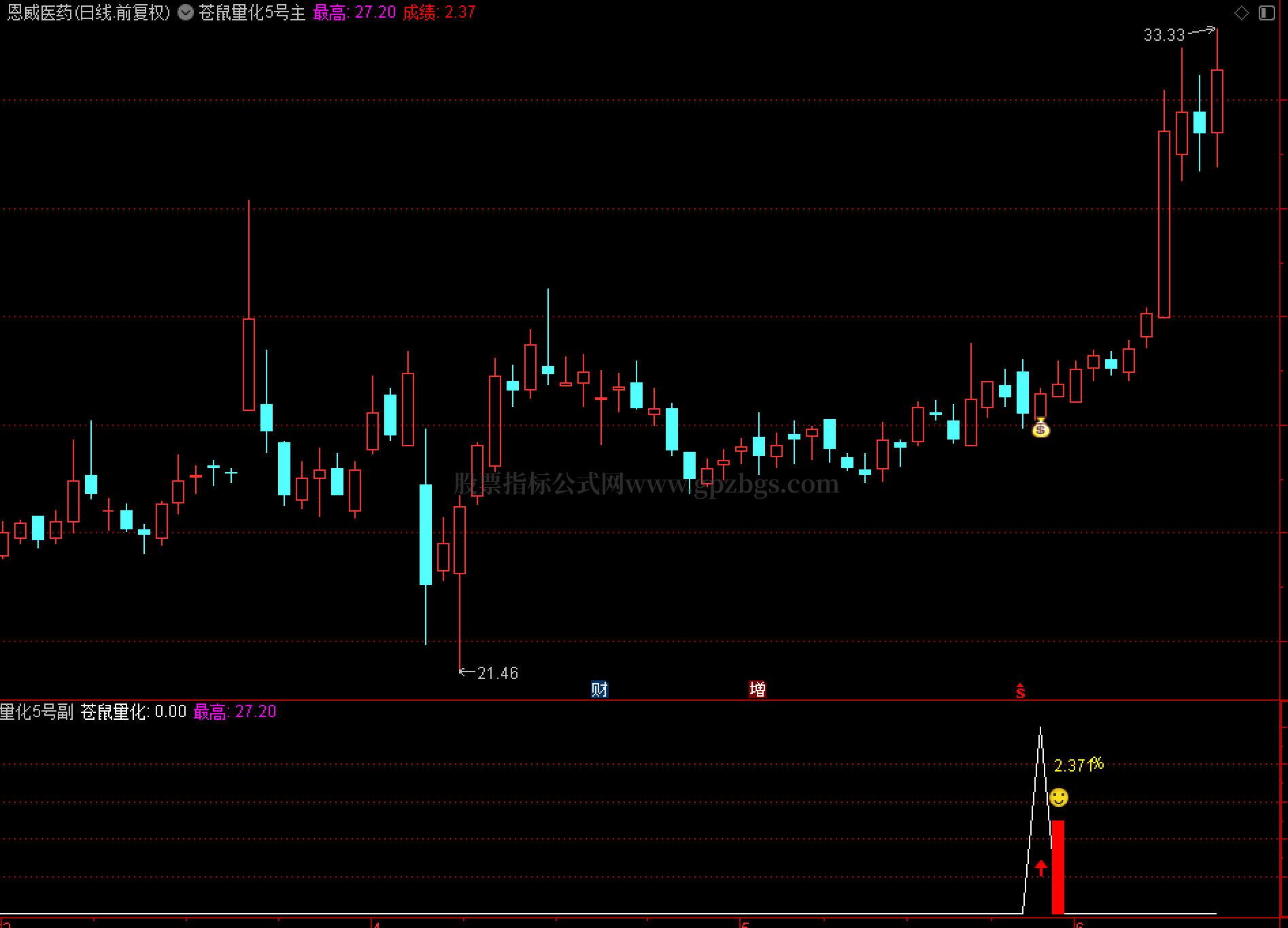Click the red S marker on the timeline
Screen dimensions: 1288x928
[1021, 691]
